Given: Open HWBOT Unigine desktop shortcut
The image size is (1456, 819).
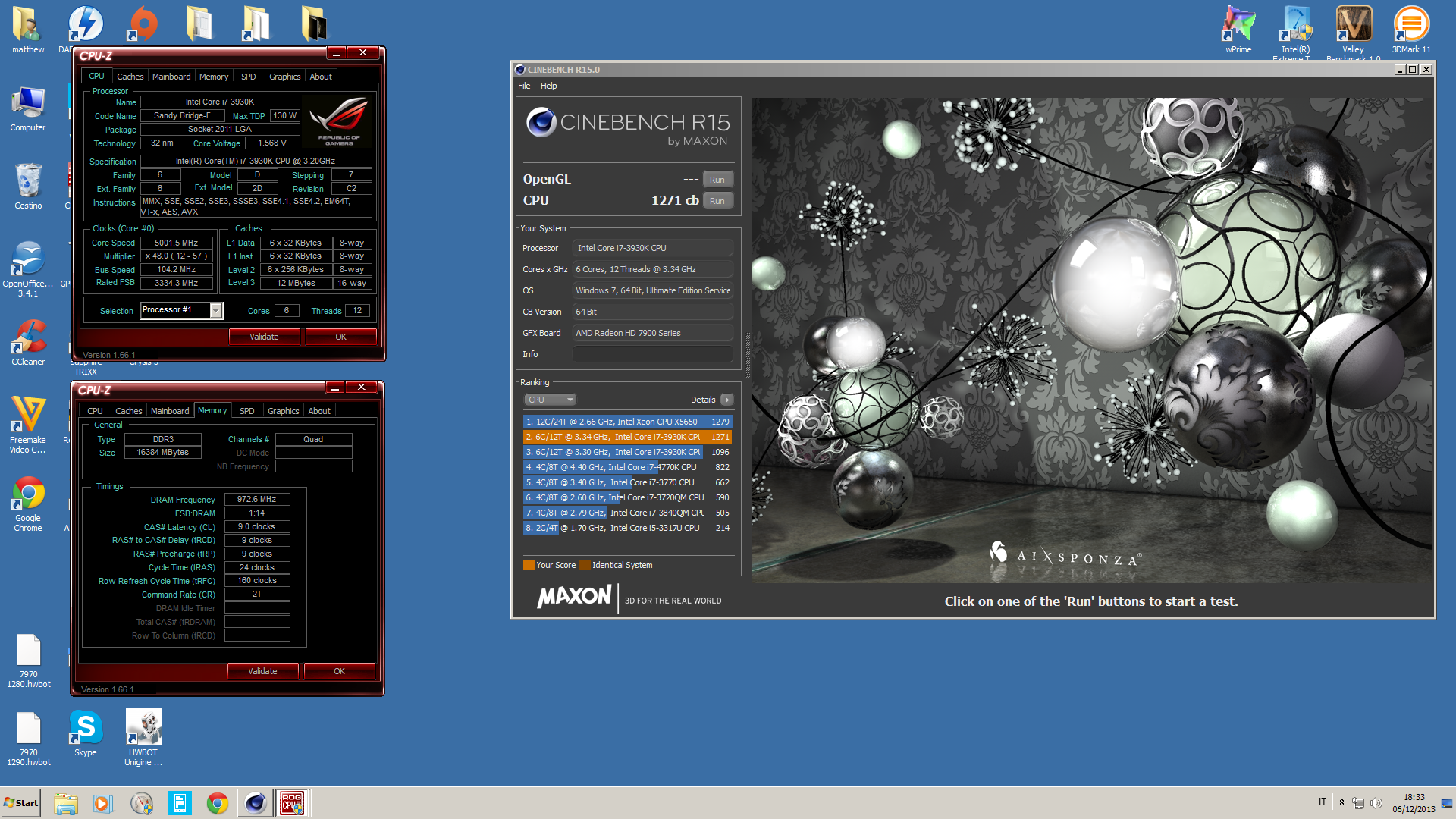Looking at the screenshot, I should [x=143, y=739].
